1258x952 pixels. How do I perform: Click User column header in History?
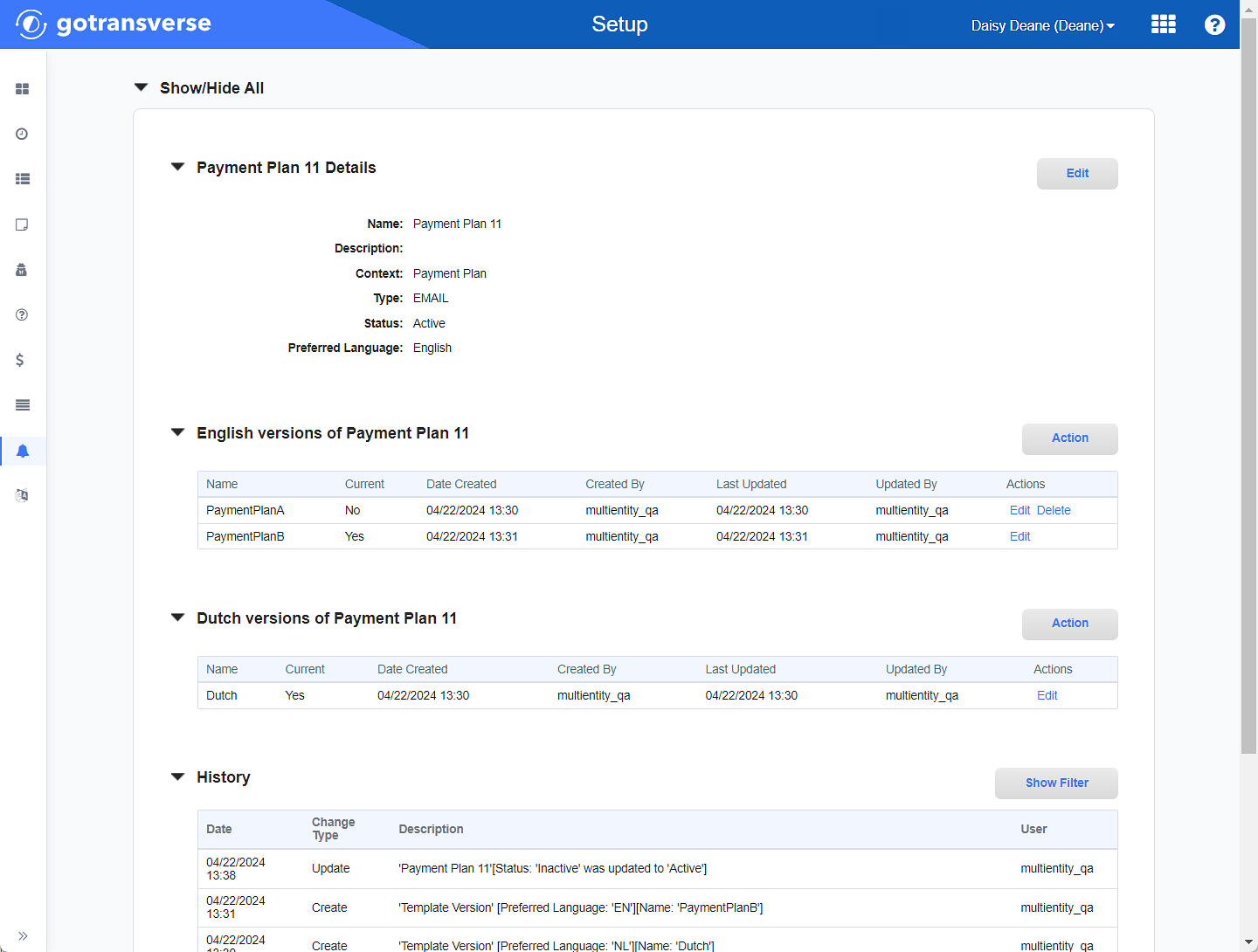1033,829
